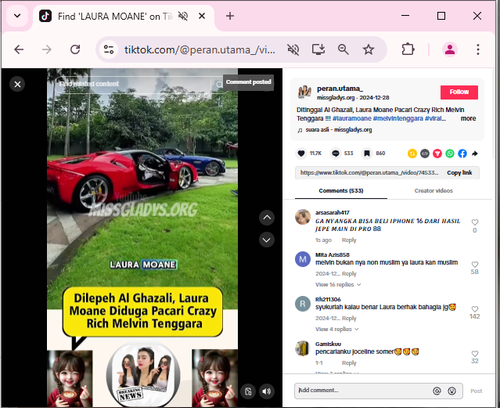Open browser extensions puzzle icon
This screenshot has height=408, width=500.
tap(408, 50)
